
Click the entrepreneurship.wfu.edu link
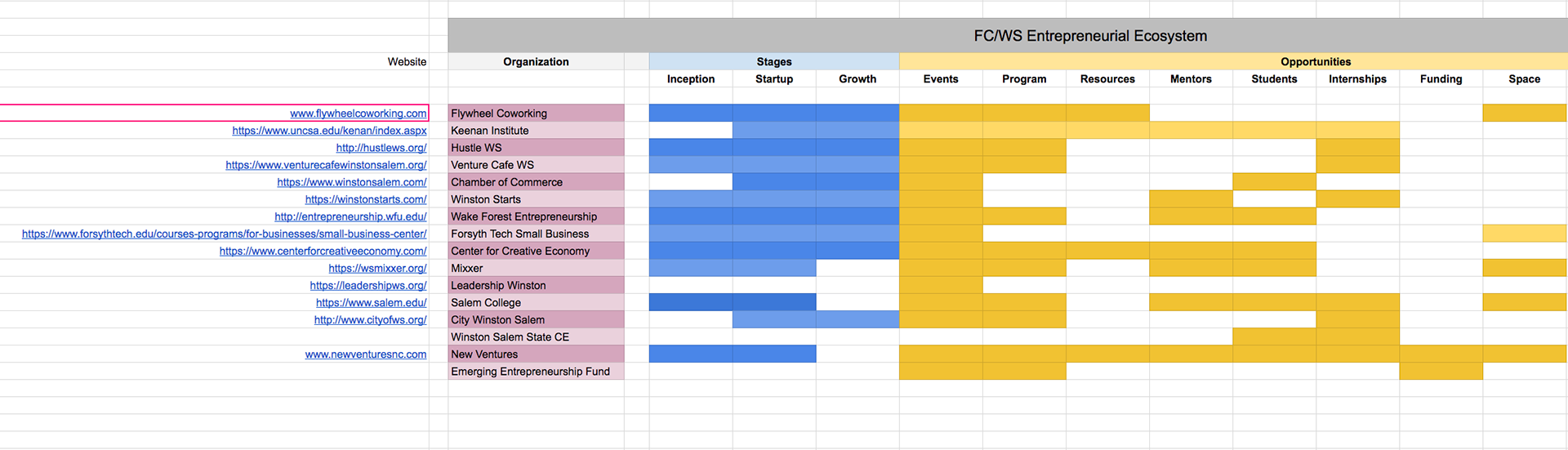tap(350, 216)
